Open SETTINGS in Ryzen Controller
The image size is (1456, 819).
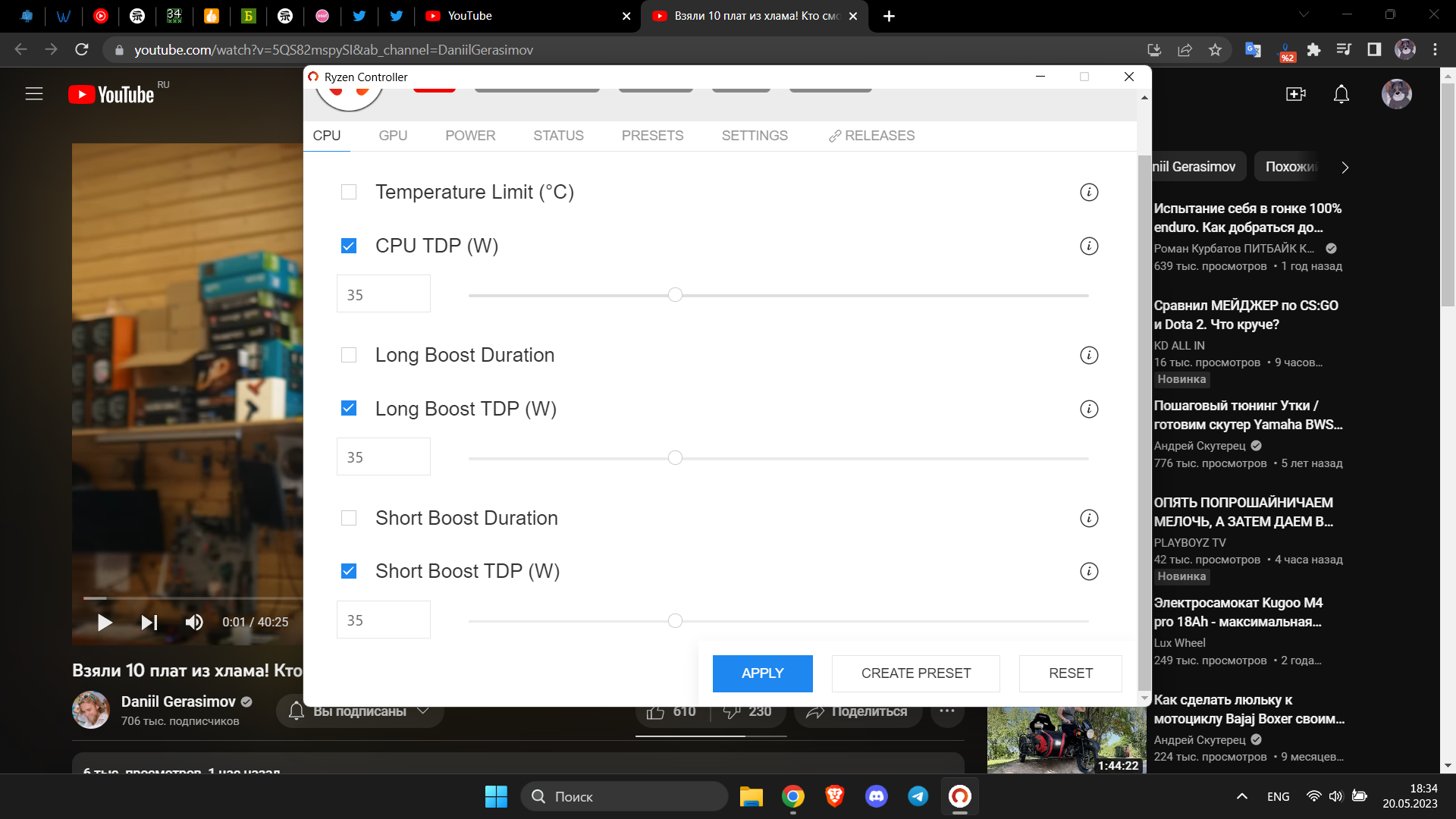(x=754, y=135)
